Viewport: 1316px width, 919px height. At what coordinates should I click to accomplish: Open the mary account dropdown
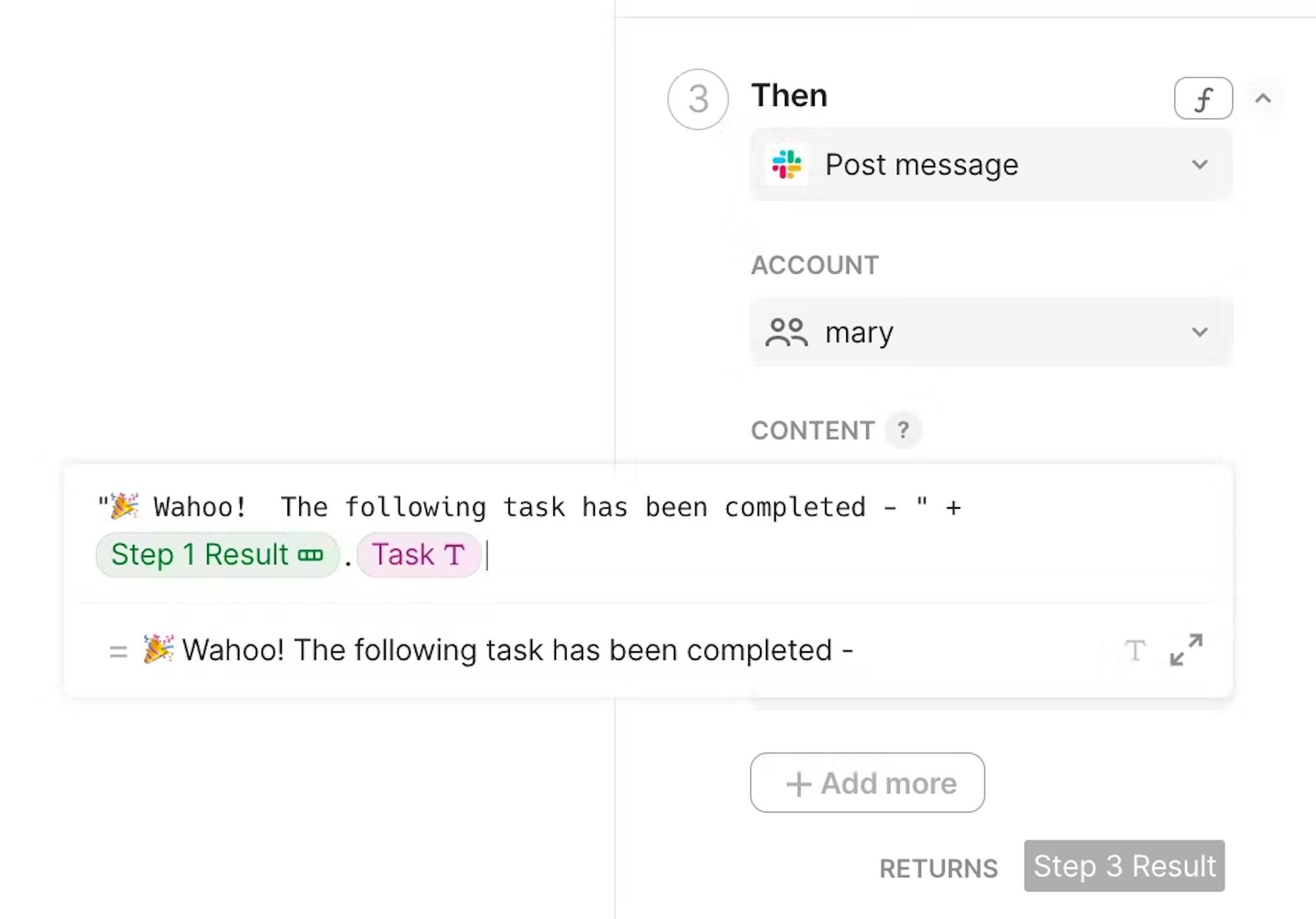(991, 332)
